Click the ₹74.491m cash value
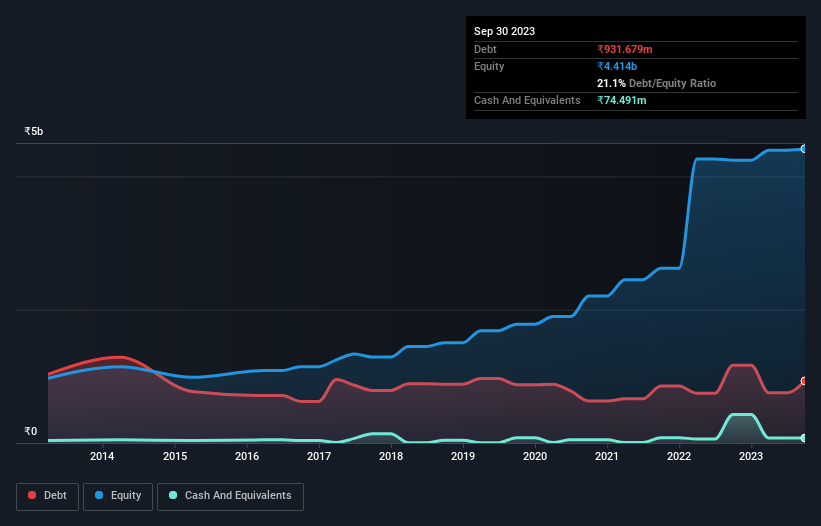 pyautogui.click(x=622, y=100)
